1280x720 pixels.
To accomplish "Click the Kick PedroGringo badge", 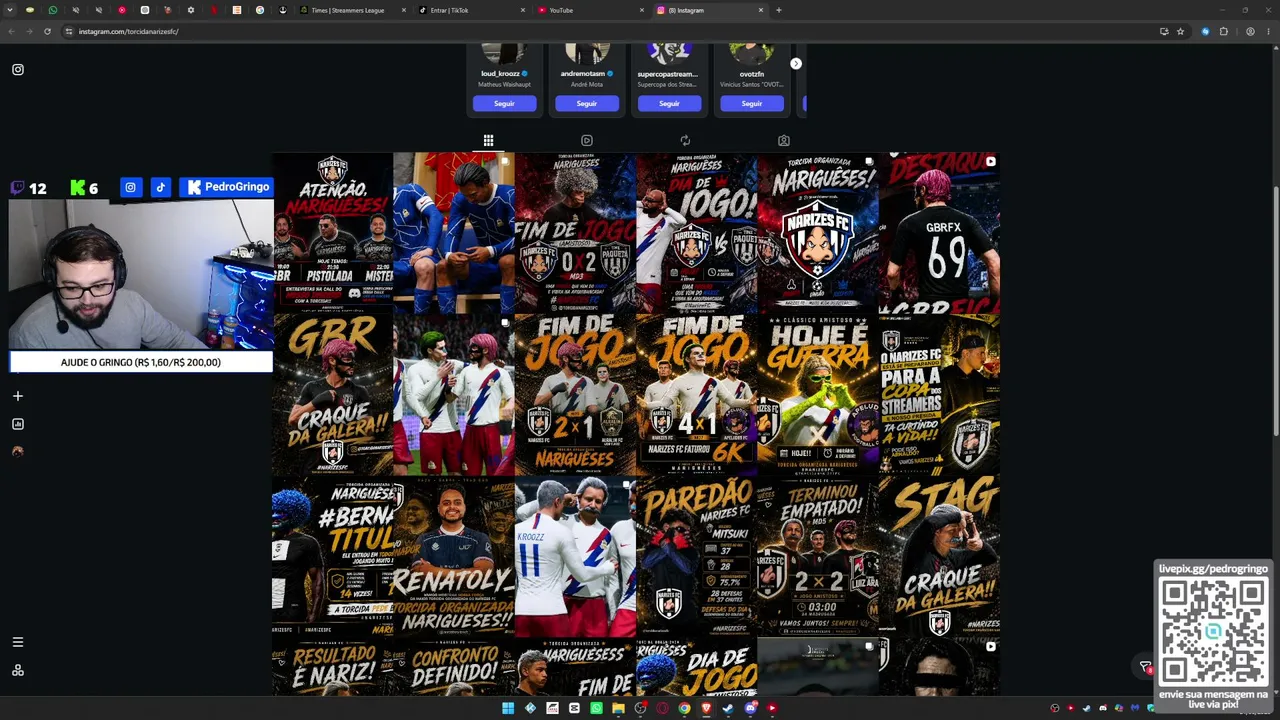I will tap(227, 187).
